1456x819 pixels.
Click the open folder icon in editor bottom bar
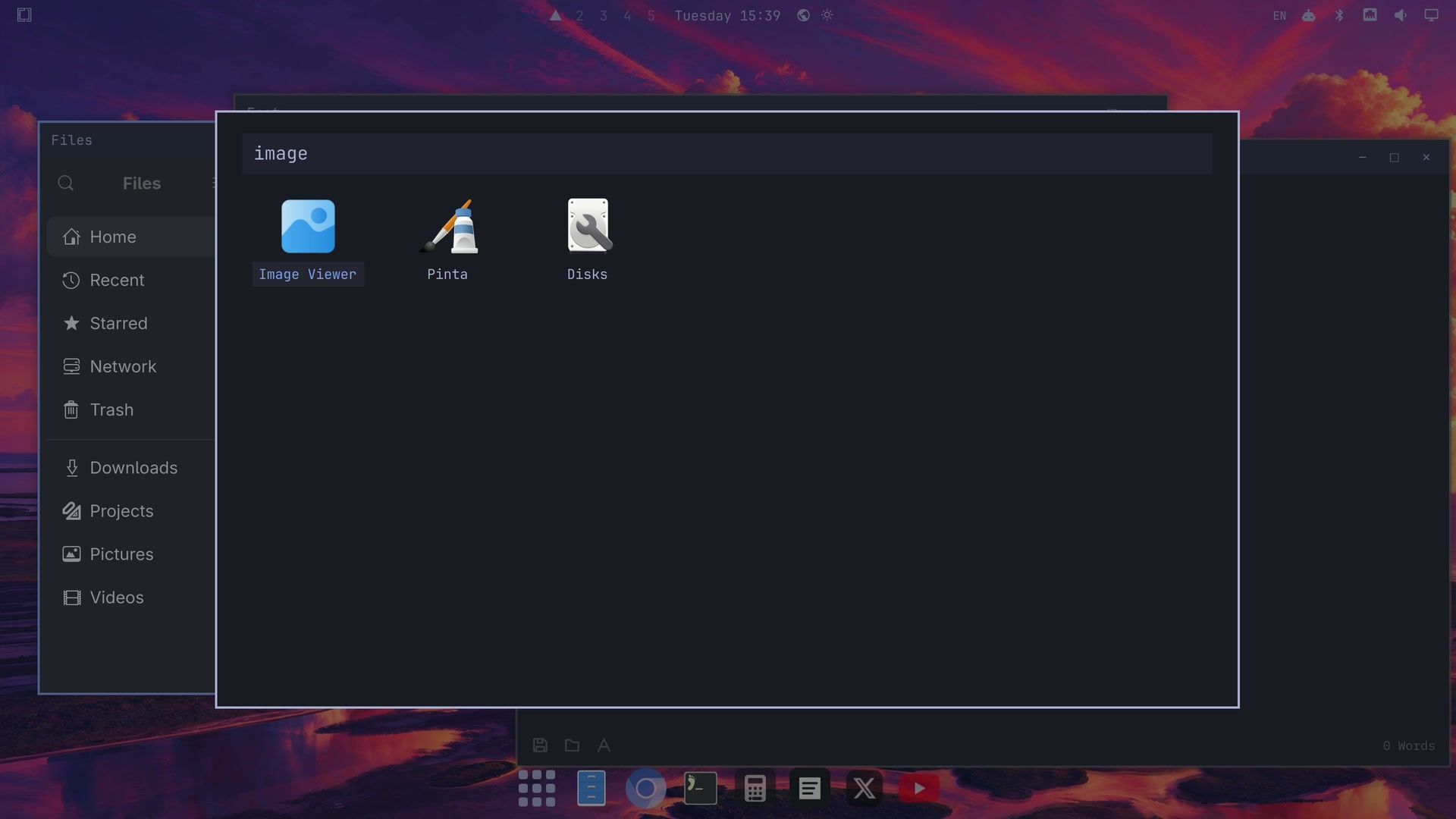tap(572, 745)
